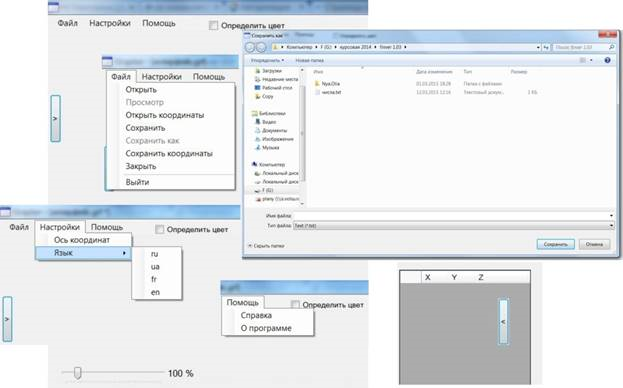Tick Определить цвет checkbox beside Настройки menu

(x=159, y=230)
